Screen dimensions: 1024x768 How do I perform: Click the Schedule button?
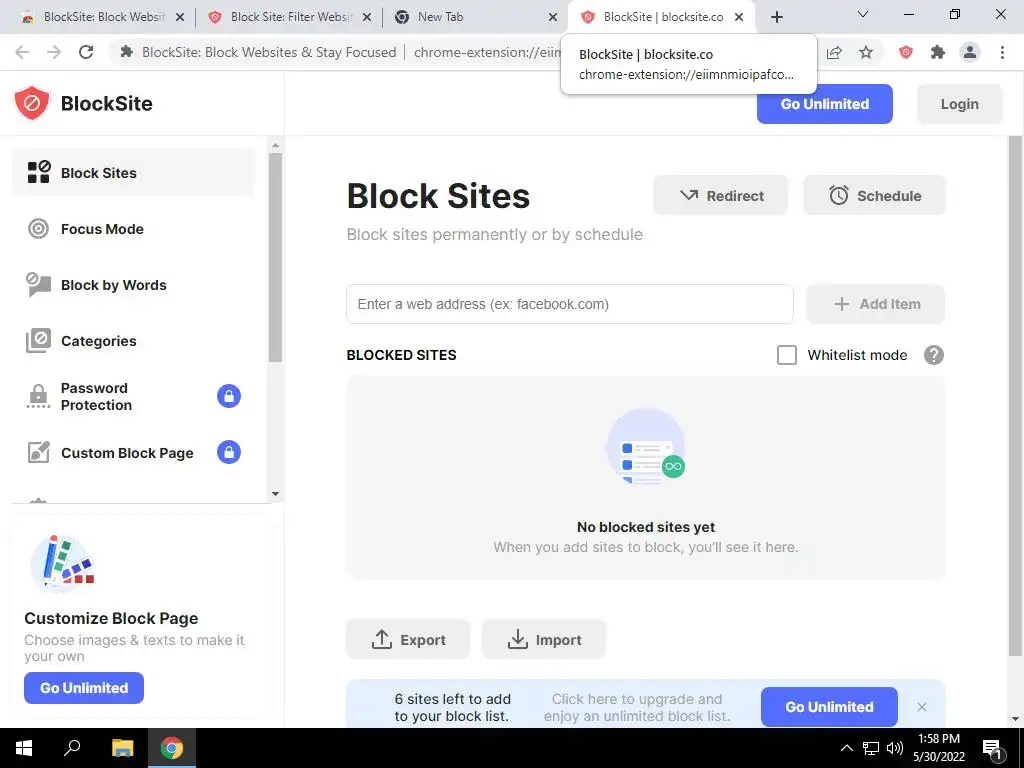pyautogui.click(x=874, y=195)
